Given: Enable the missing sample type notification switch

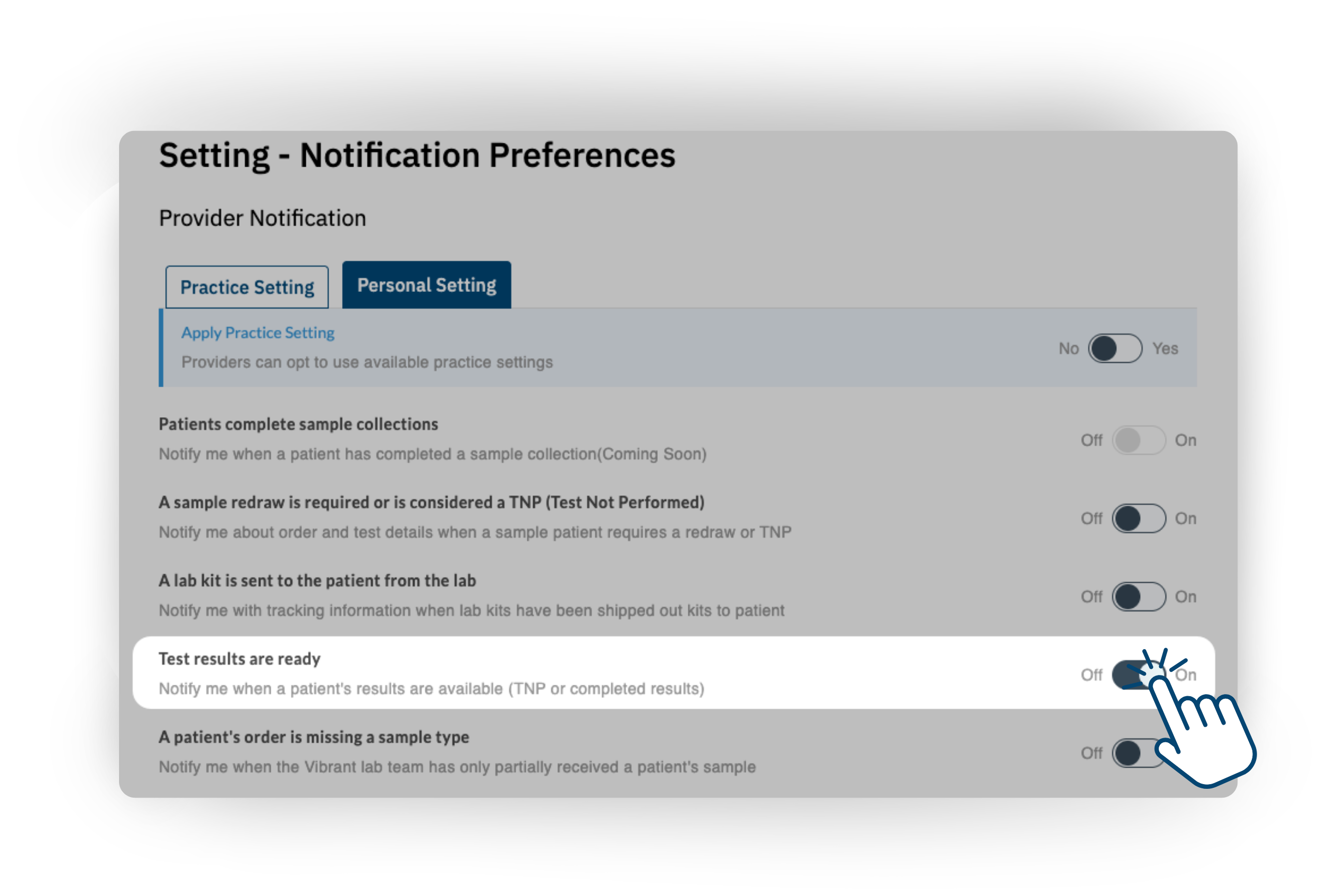Looking at the screenshot, I should click(1134, 753).
